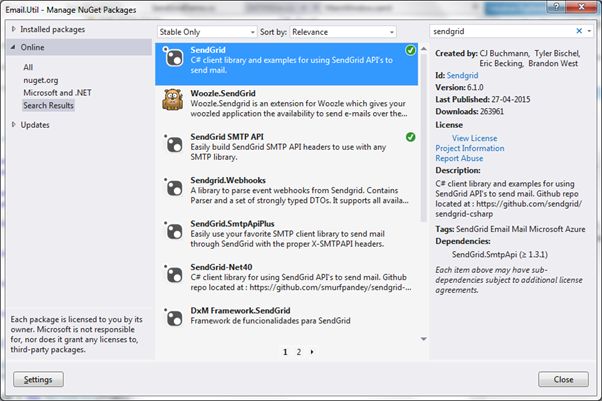Open the Project Information link

click(x=470, y=148)
